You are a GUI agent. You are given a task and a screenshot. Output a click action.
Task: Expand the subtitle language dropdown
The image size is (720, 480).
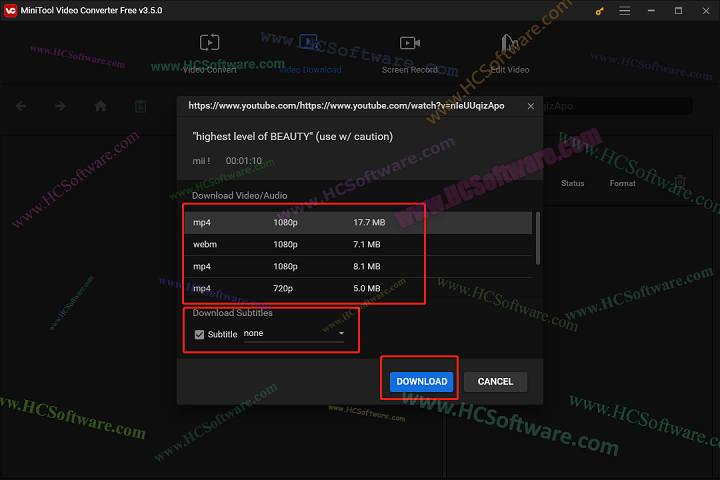click(x=294, y=333)
